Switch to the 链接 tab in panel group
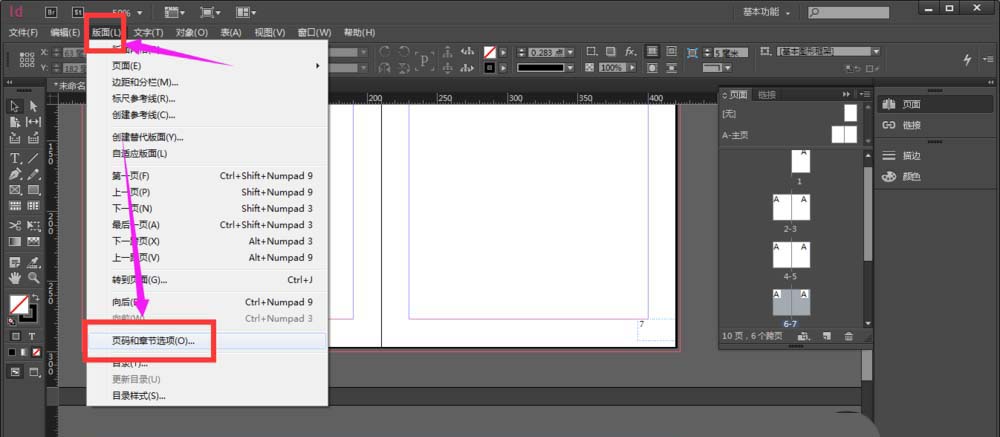 (x=767, y=94)
